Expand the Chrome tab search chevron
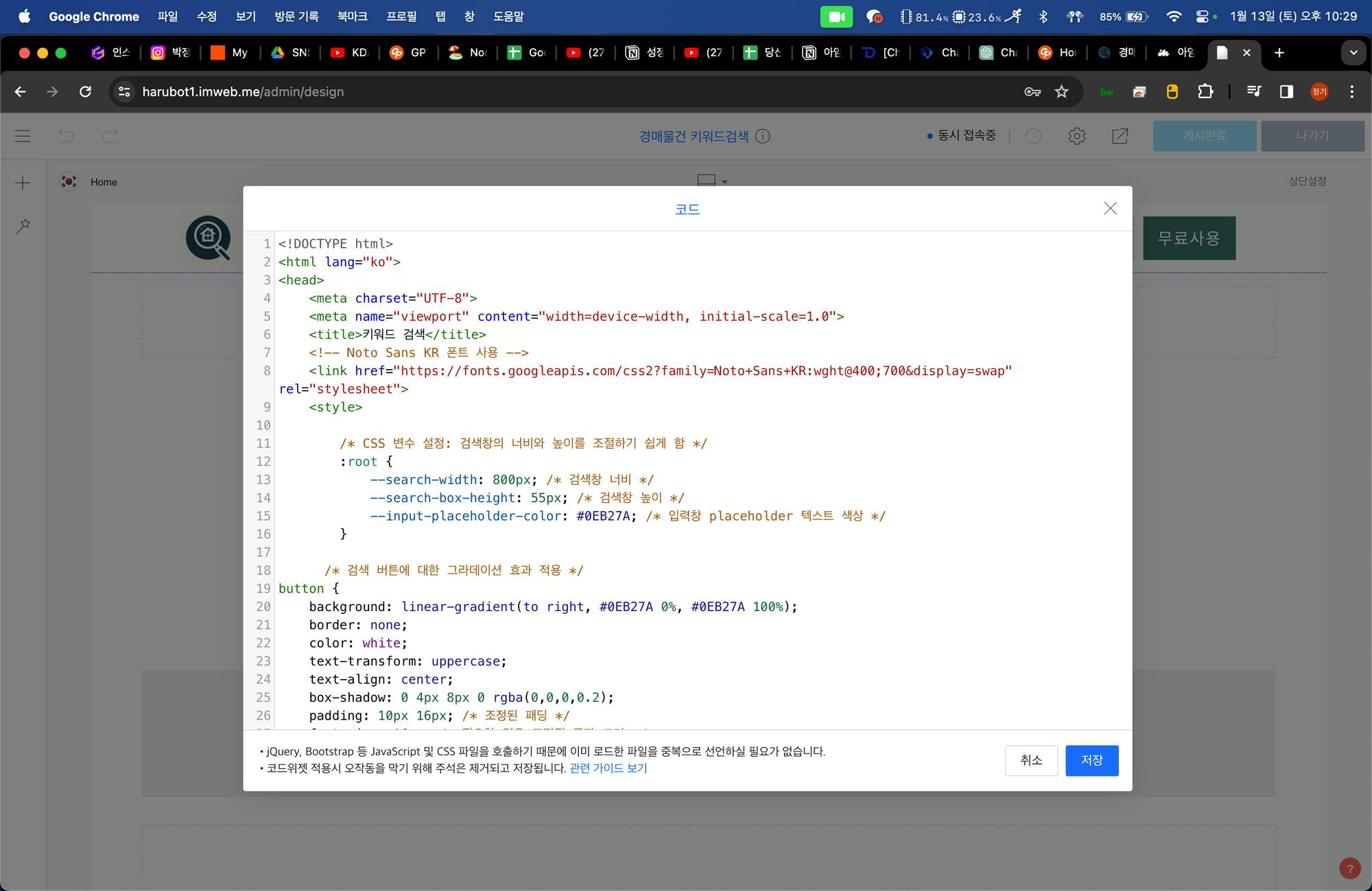The image size is (1372, 891). click(x=1353, y=53)
